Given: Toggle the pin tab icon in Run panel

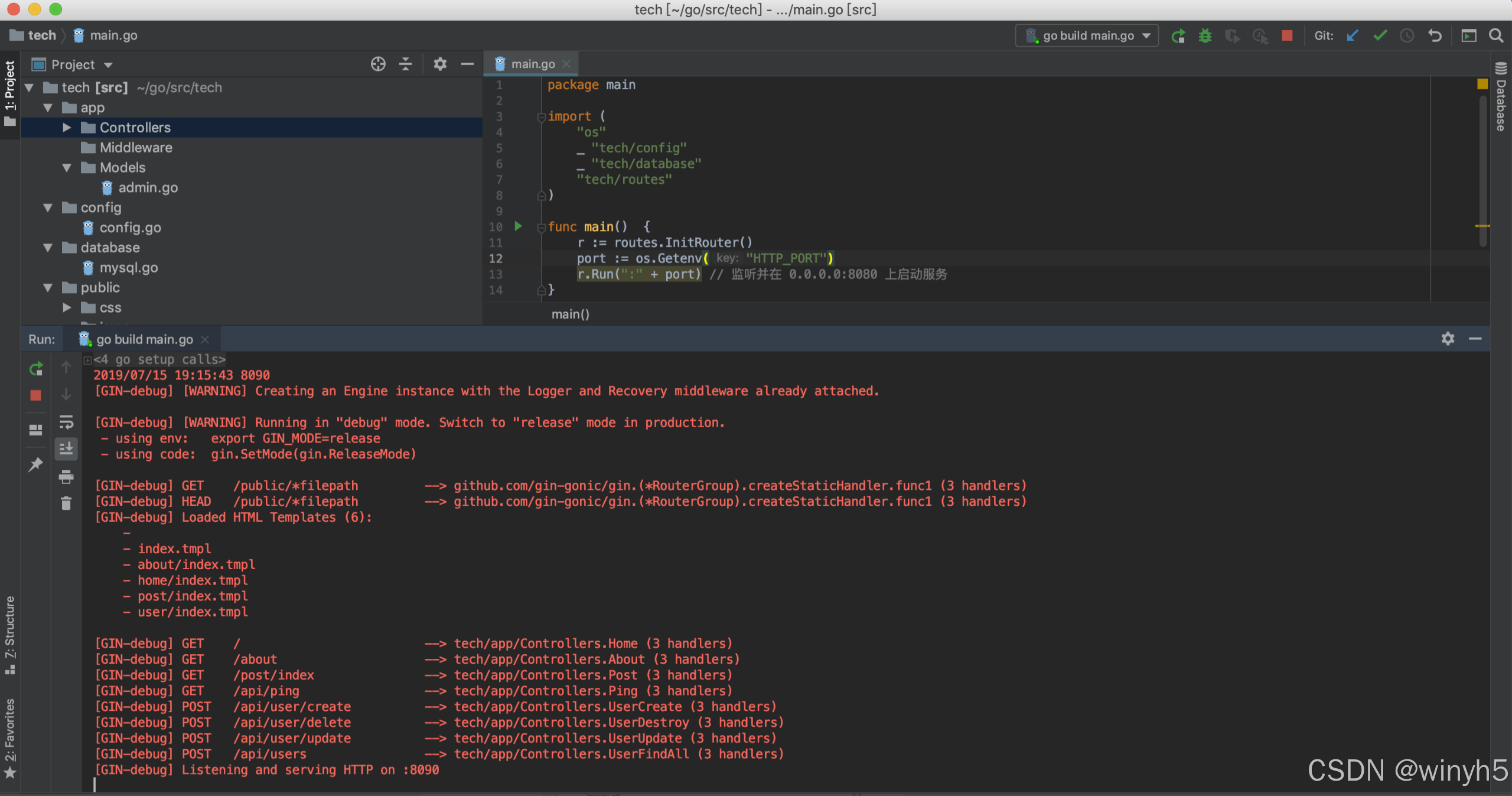Looking at the screenshot, I should click(x=36, y=464).
